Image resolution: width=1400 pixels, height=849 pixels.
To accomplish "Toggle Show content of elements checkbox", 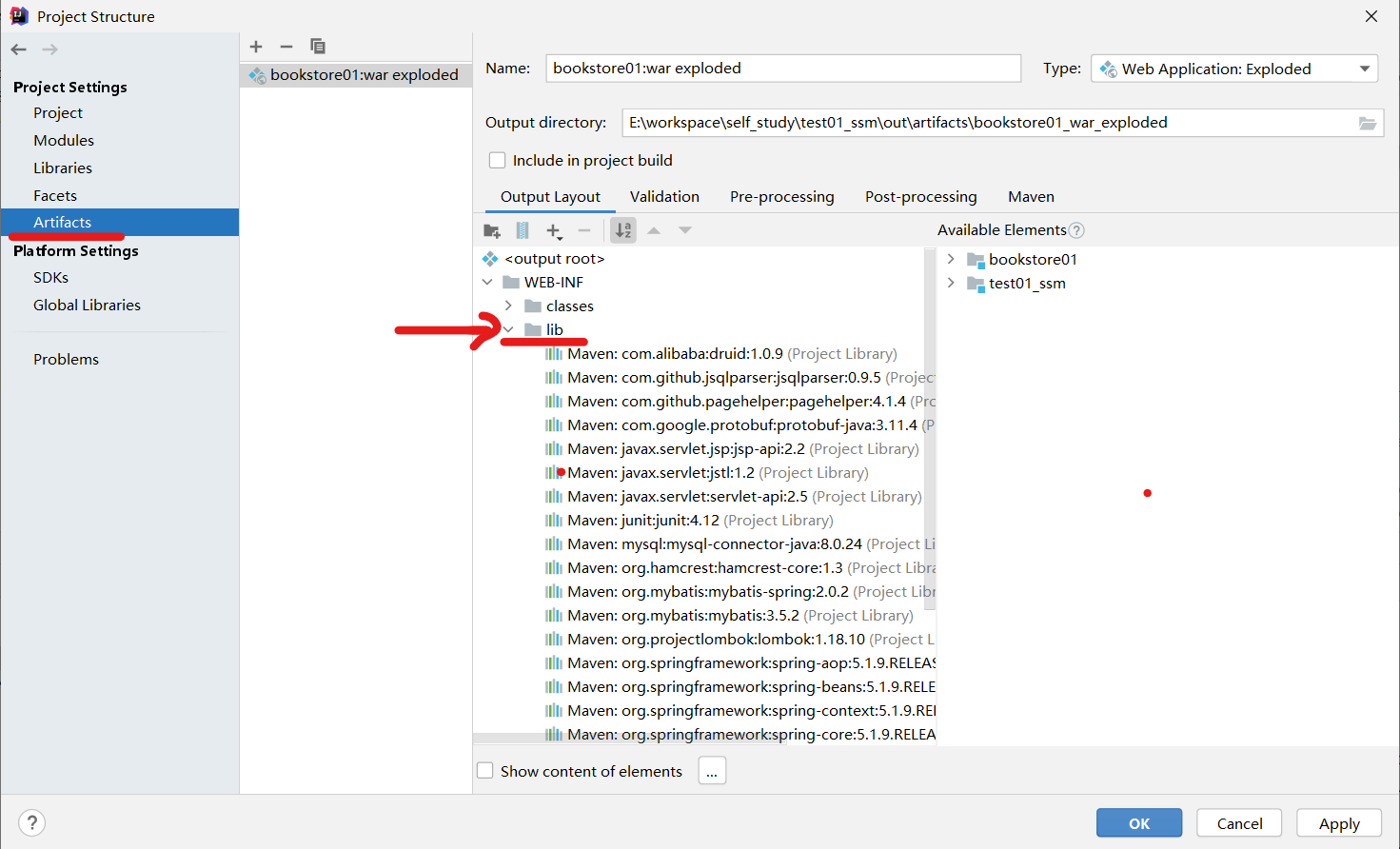I will pos(485,771).
